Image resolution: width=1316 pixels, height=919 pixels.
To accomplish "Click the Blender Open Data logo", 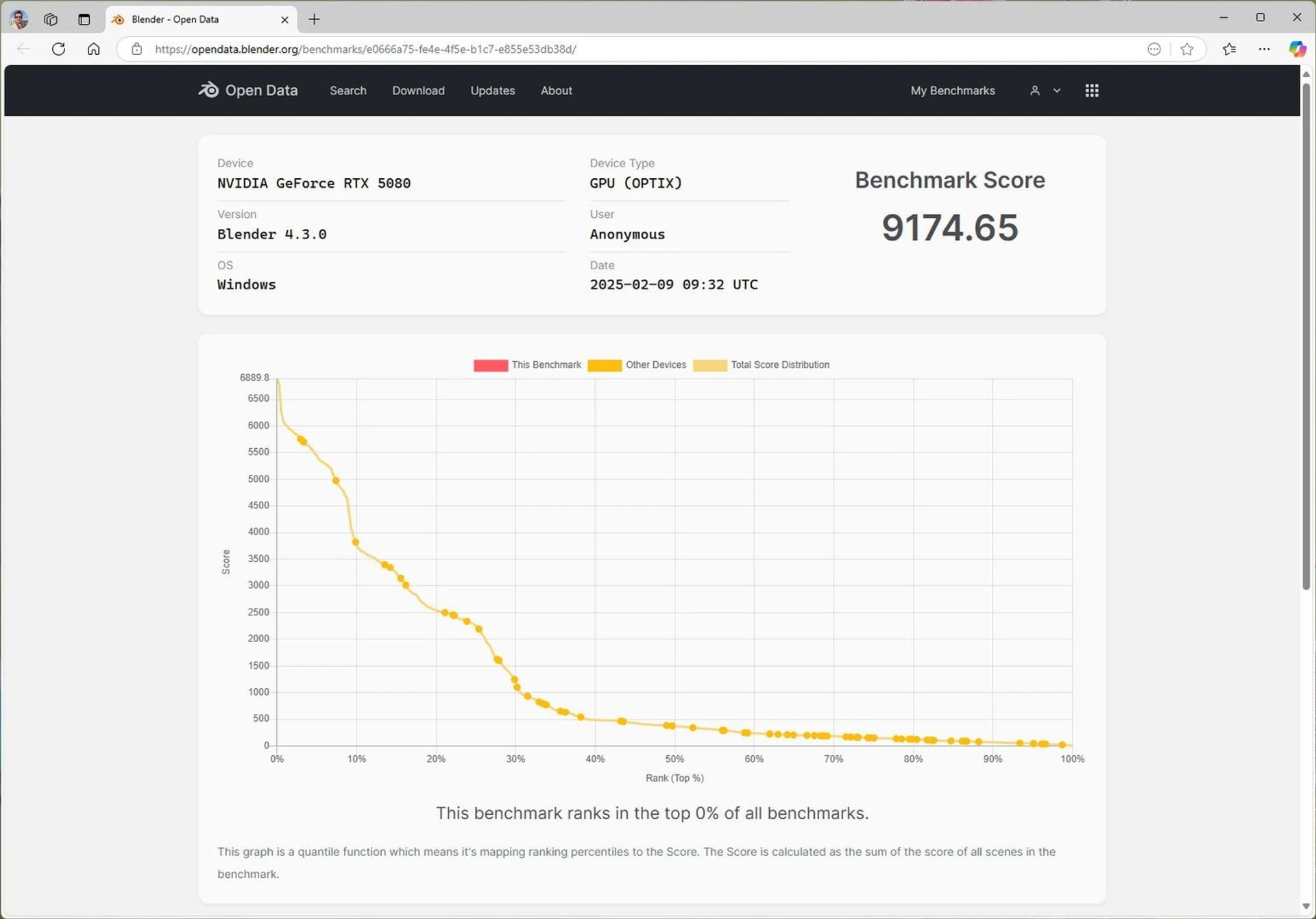I will (248, 90).
